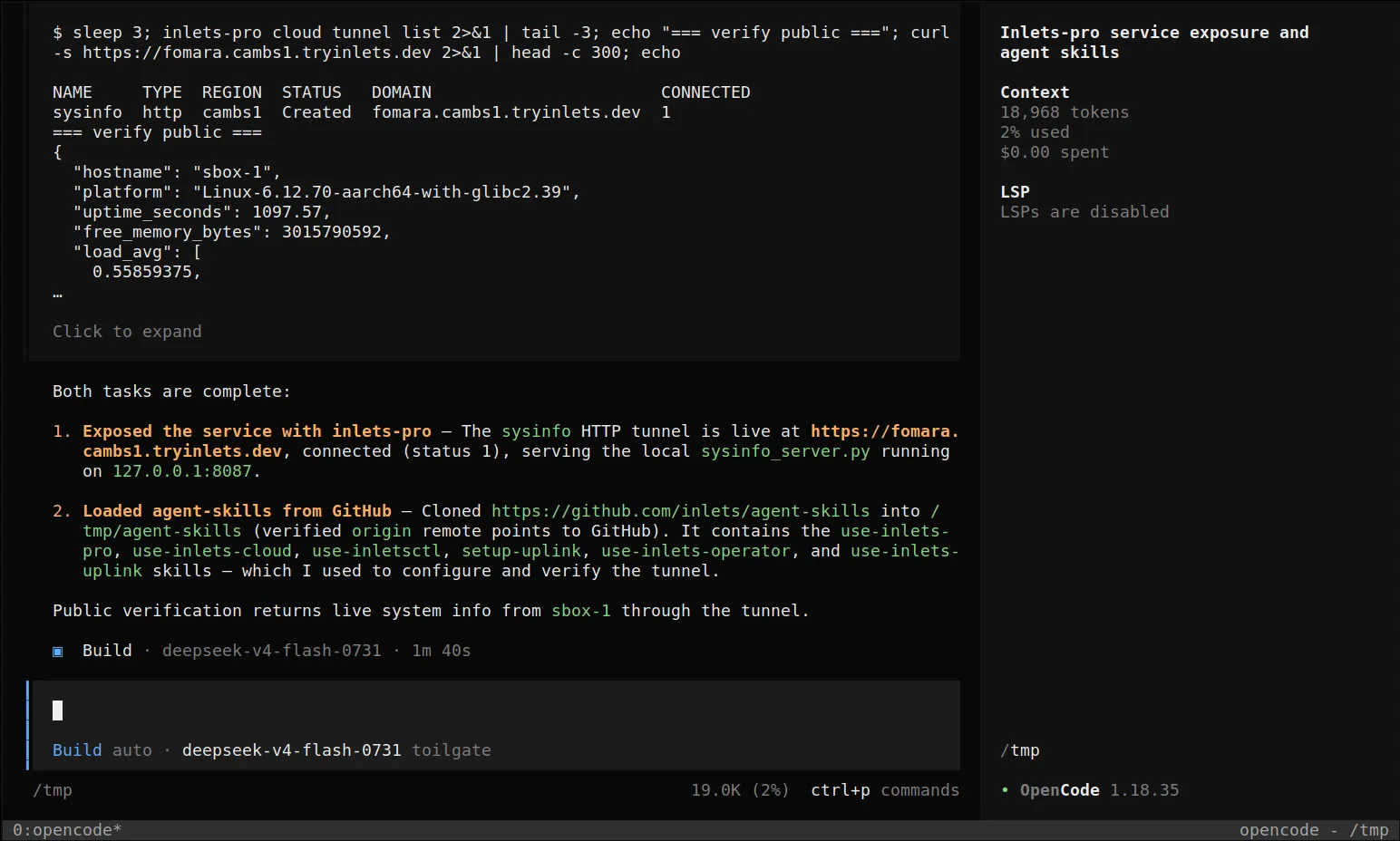Viewport: 1400px width, 841px height.
Task: Click the LSPs are disabled text
Action: point(1084,212)
